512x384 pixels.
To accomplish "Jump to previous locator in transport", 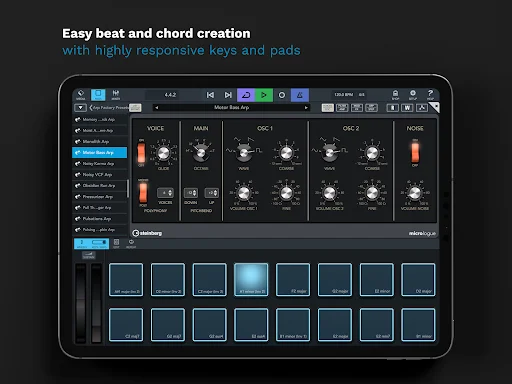I will (210, 95).
